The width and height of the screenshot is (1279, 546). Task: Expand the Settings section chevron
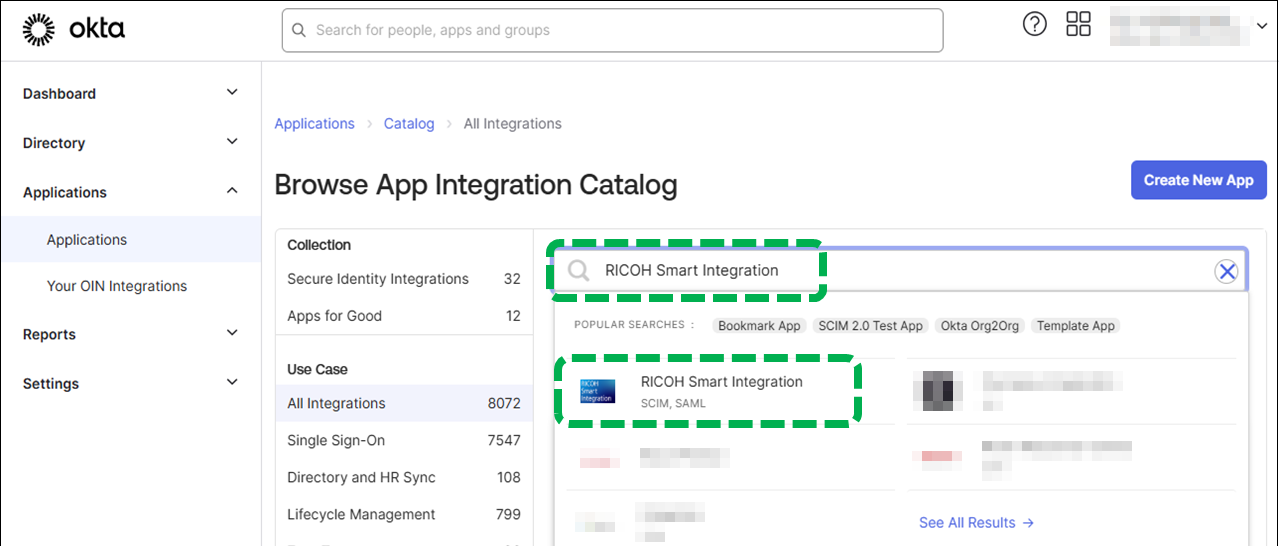click(x=232, y=382)
